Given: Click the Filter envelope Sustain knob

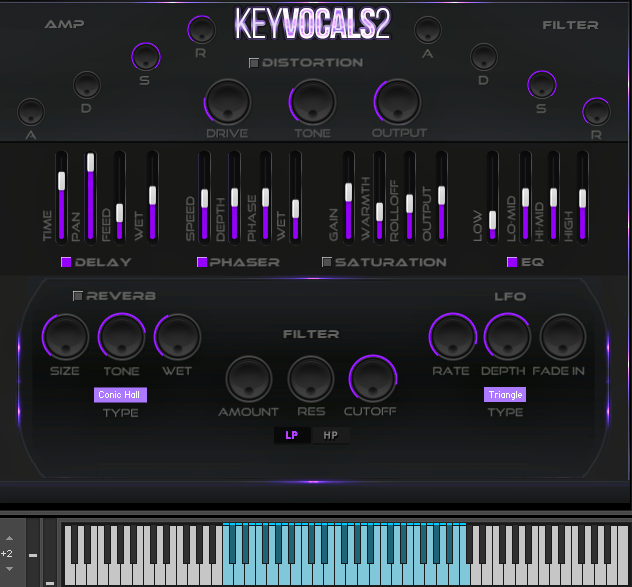Looking at the screenshot, I should 542,85.
